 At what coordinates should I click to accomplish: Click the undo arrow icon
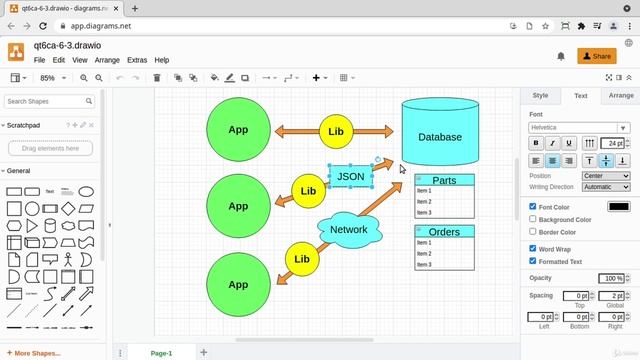(120, 78)
